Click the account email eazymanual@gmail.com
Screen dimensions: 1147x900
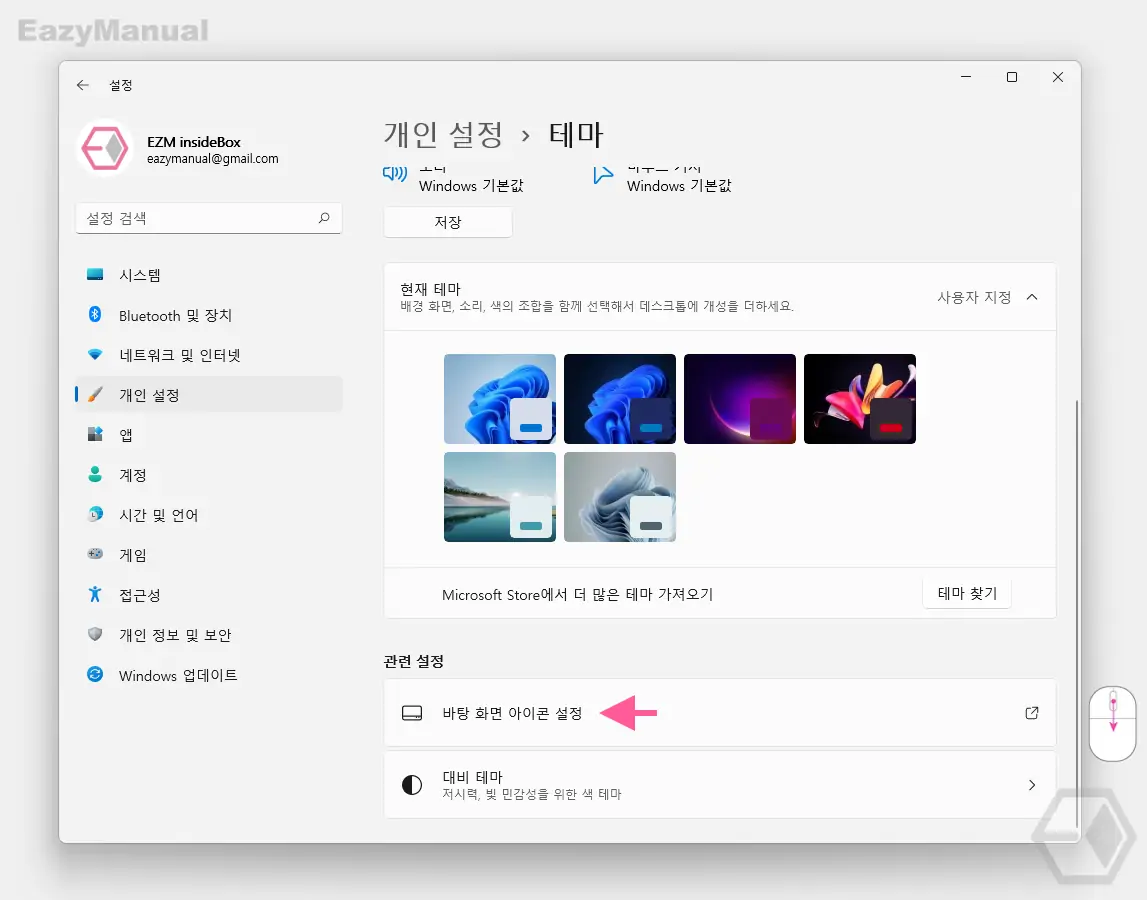[x=213, y=159]
